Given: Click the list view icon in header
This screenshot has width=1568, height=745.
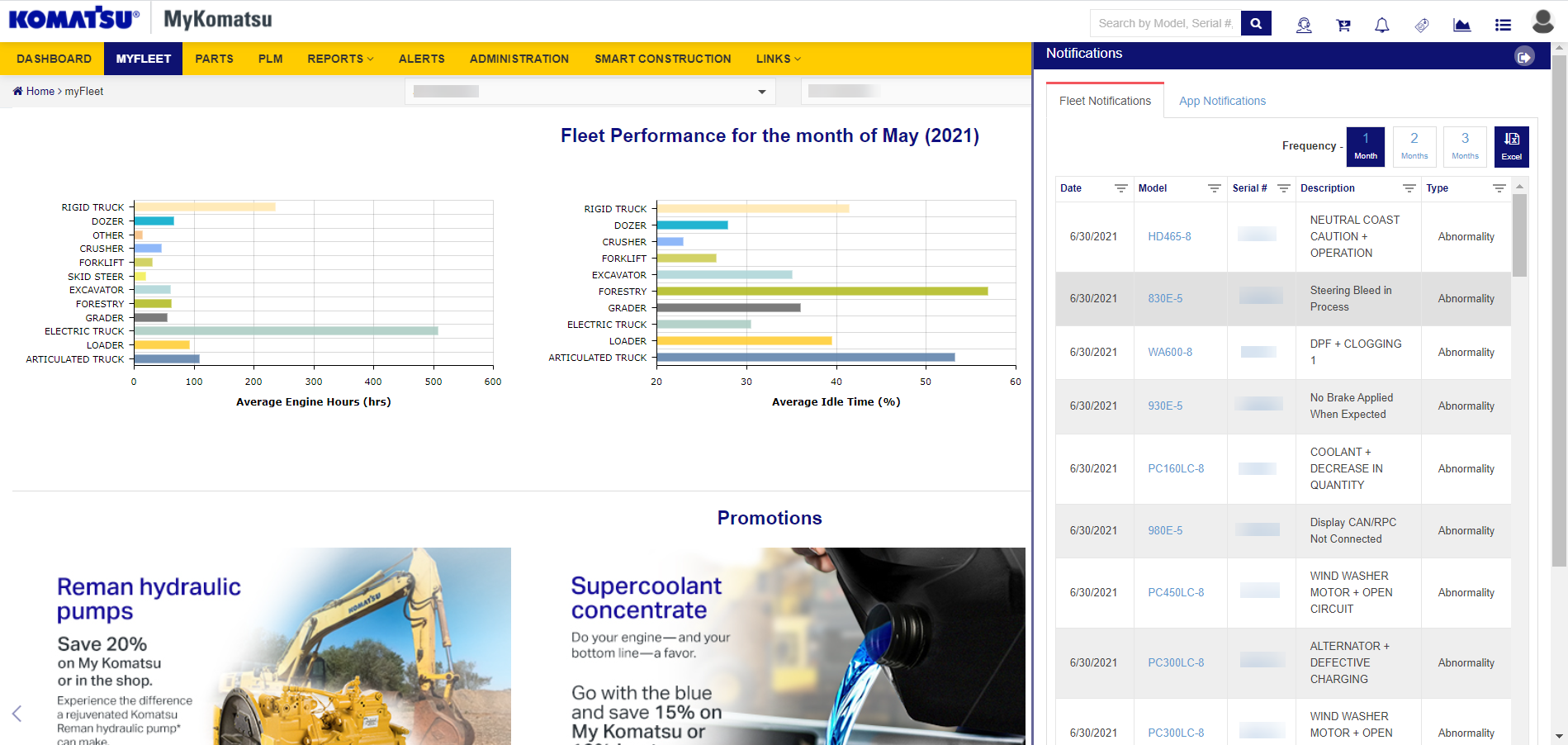Looking at the screenshot, I should (x=1503, y=25).
